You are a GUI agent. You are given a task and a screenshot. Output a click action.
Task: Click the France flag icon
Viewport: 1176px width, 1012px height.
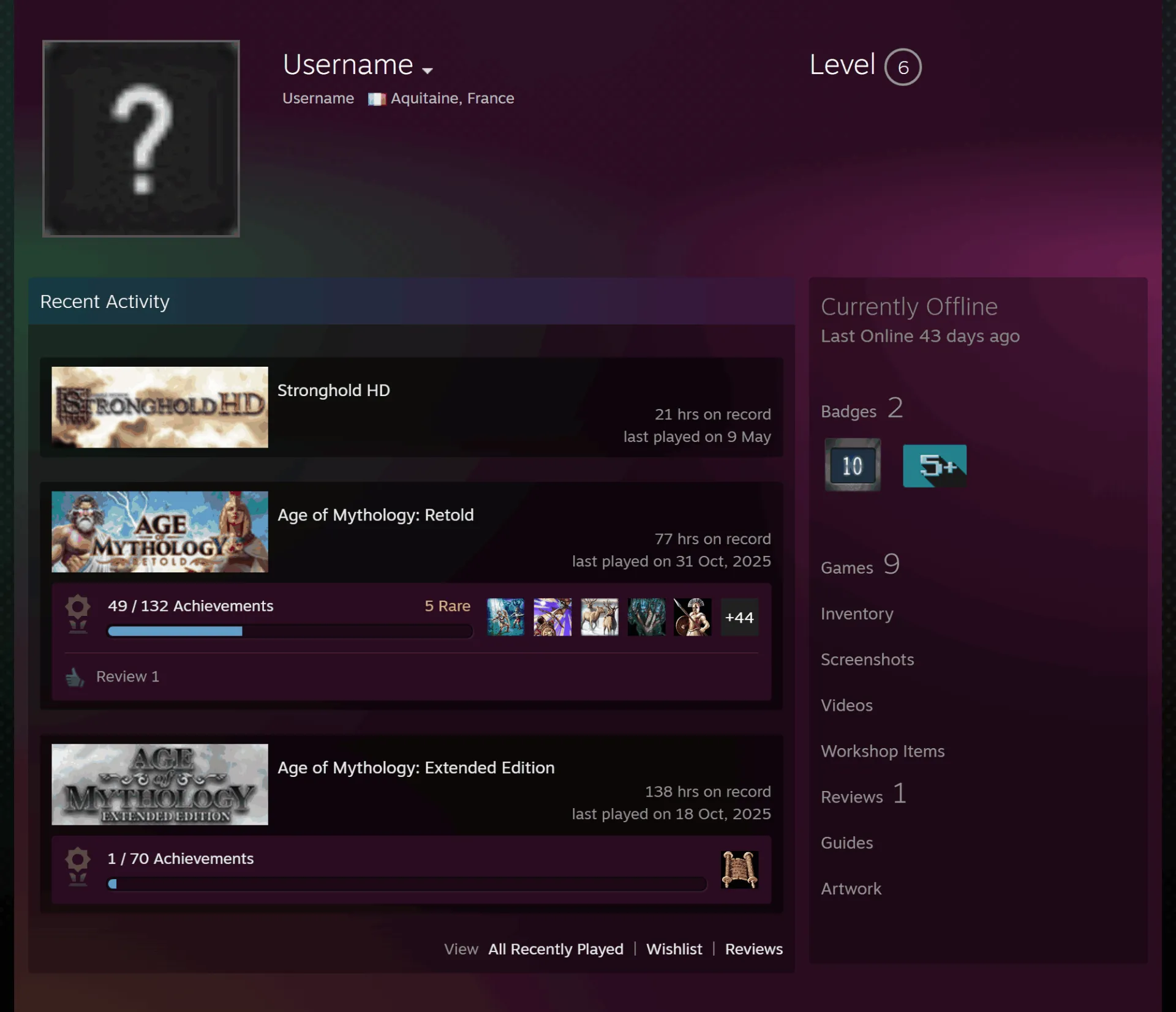click(377, 99)
